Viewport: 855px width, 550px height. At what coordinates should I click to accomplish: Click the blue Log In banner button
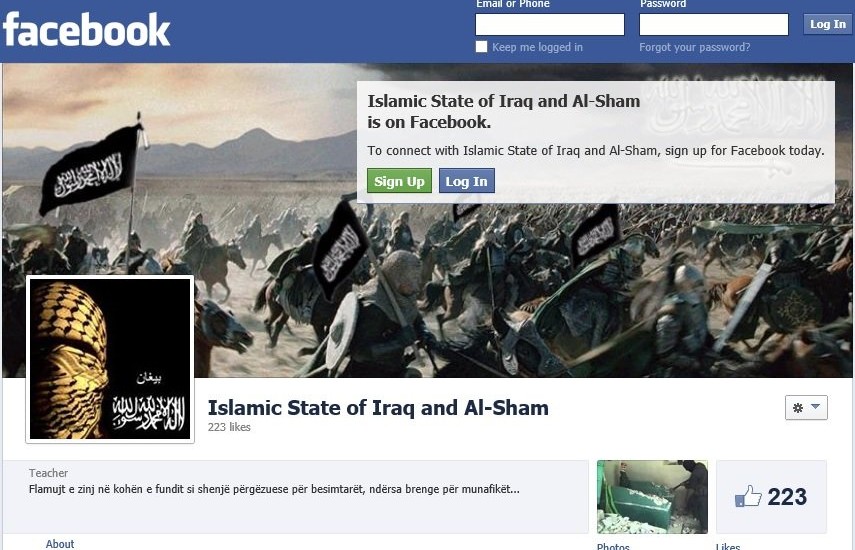[466, 181]
